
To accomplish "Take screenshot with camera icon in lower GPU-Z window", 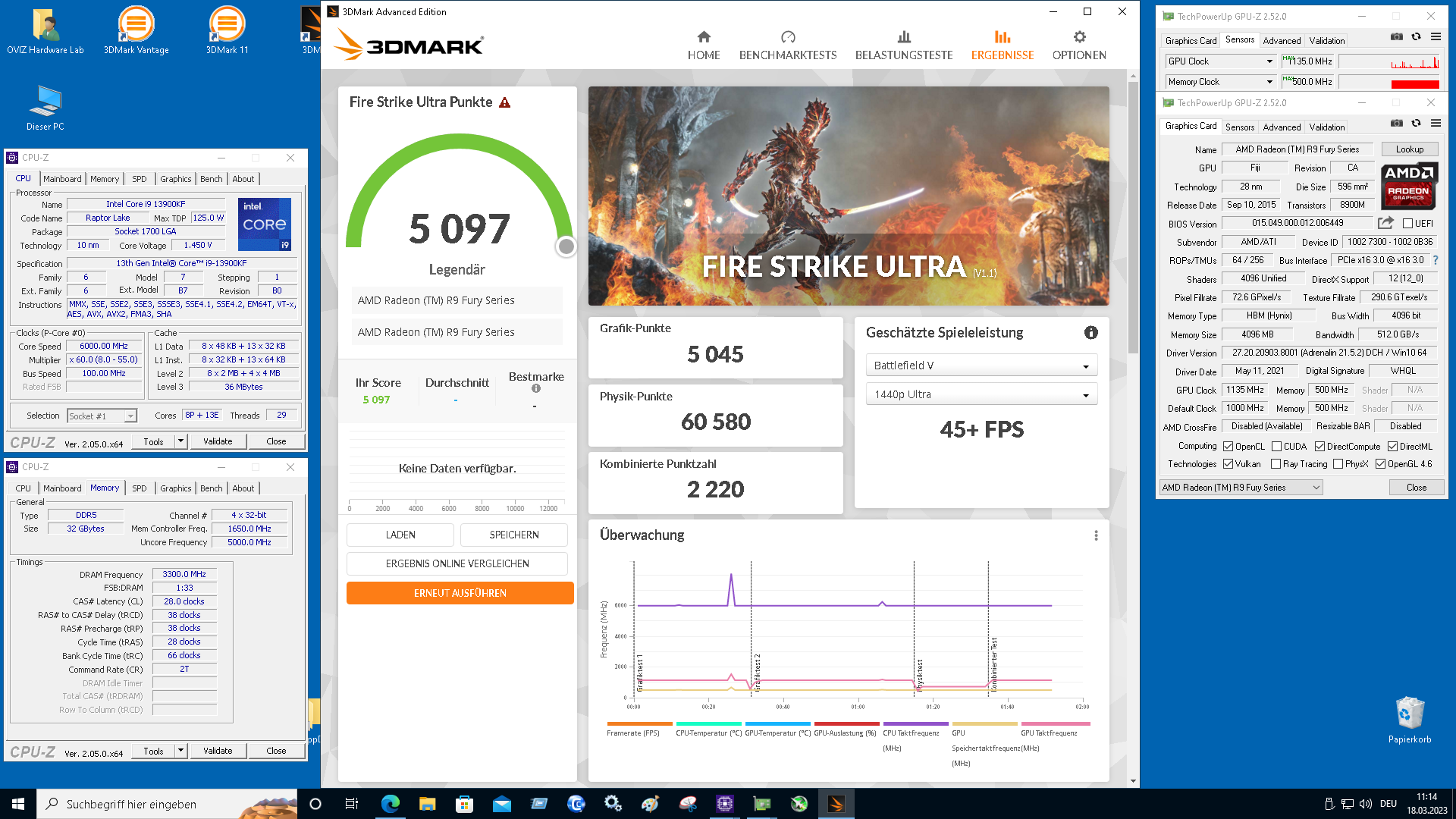I will (1396, 123).
